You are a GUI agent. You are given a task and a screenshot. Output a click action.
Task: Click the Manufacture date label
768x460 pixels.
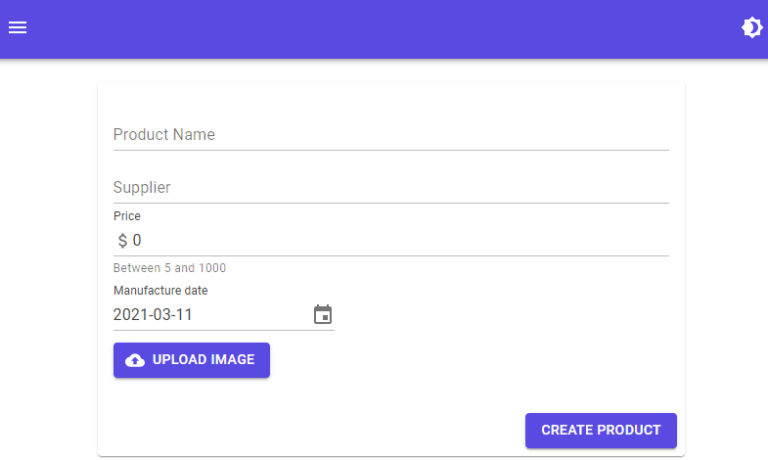[160, 291]
